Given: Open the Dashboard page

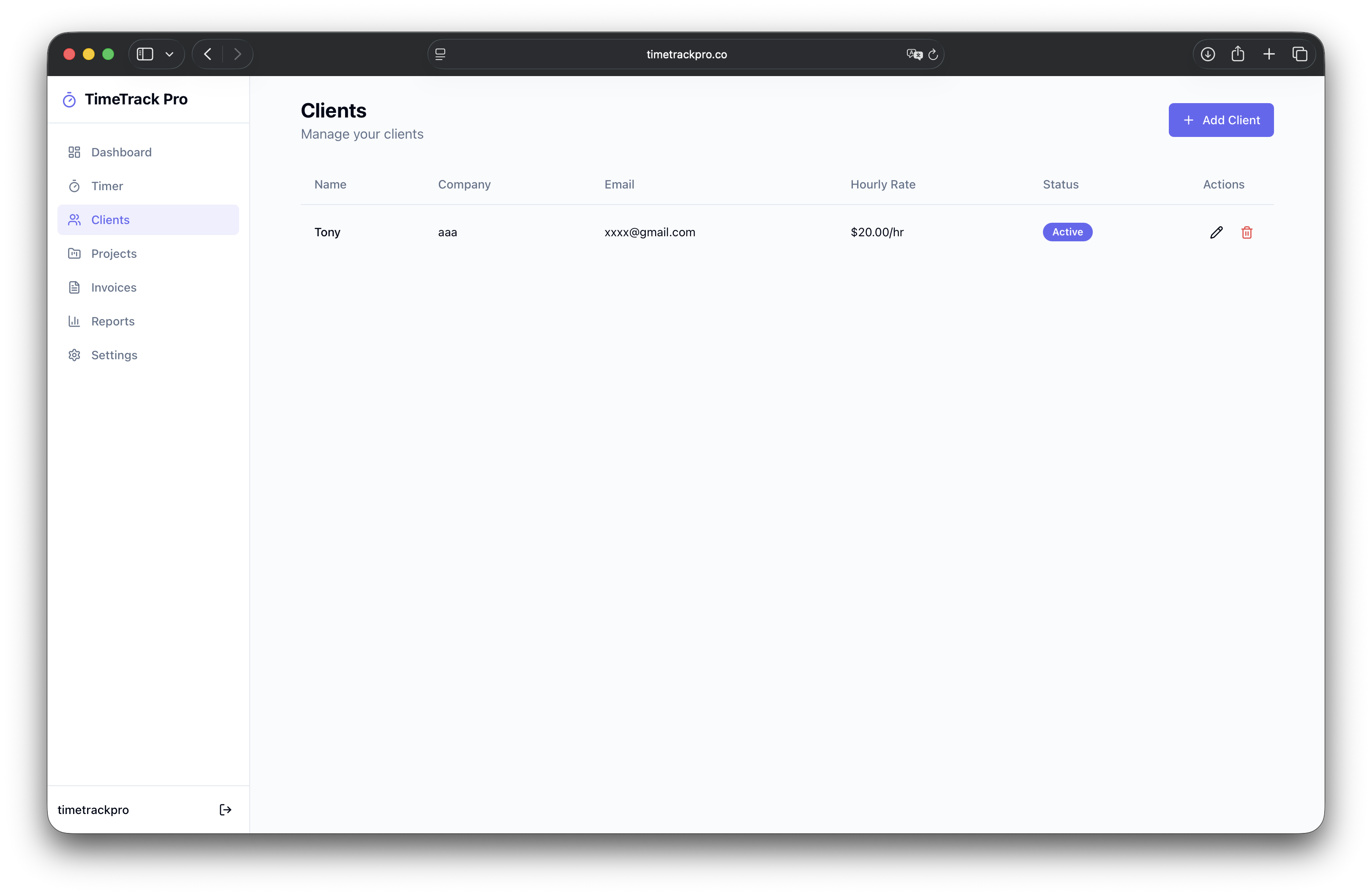Looking at the screenshot, I should tap(121, 152).
